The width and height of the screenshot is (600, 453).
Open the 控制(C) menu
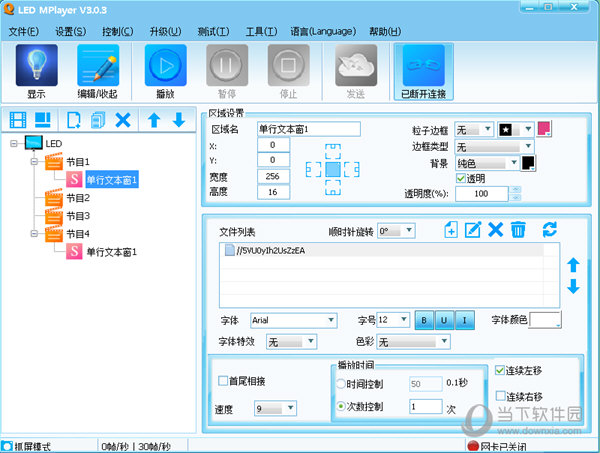point(118,31)
